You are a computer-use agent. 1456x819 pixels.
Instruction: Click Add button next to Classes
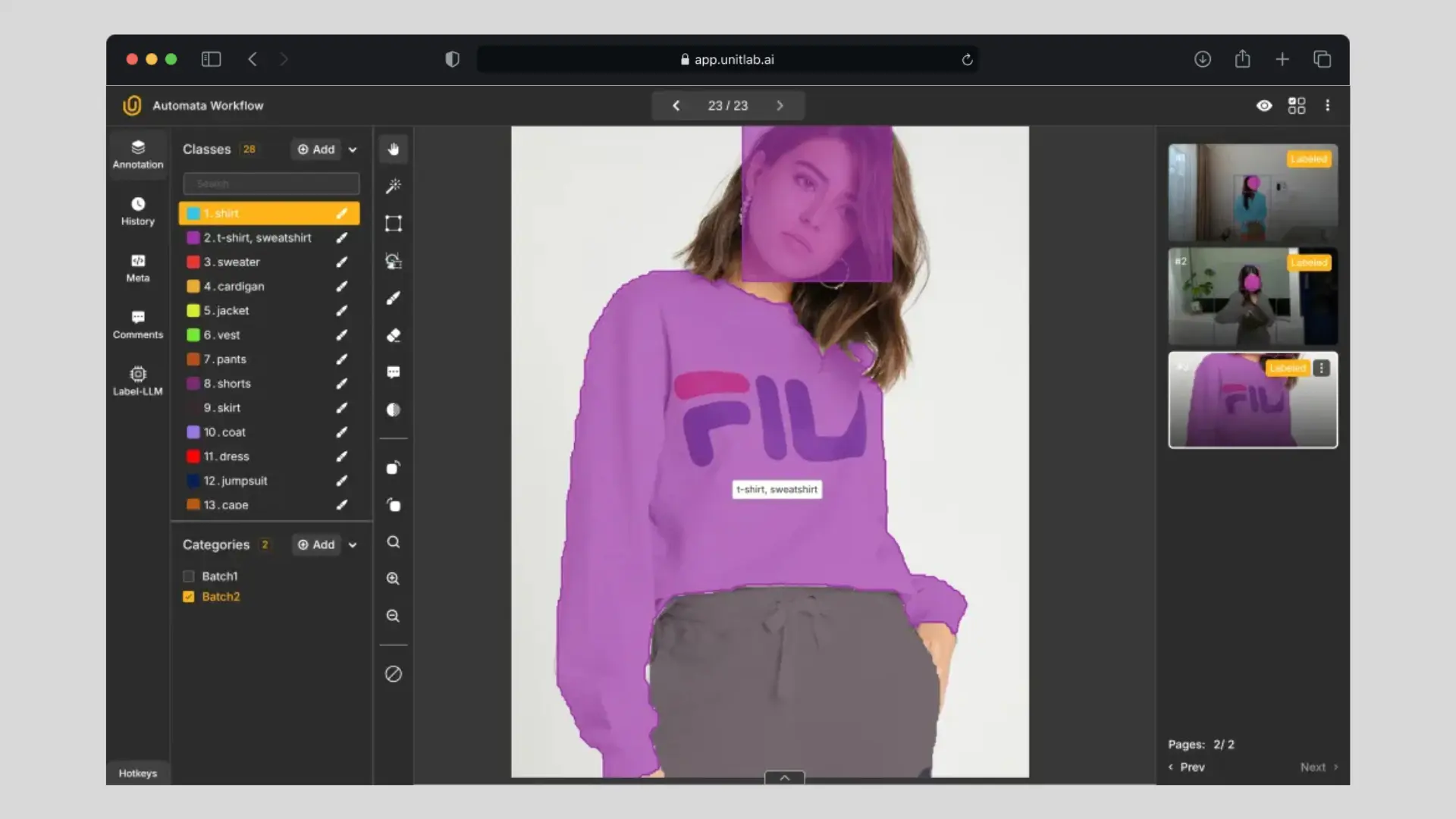(x=316, y=149)
